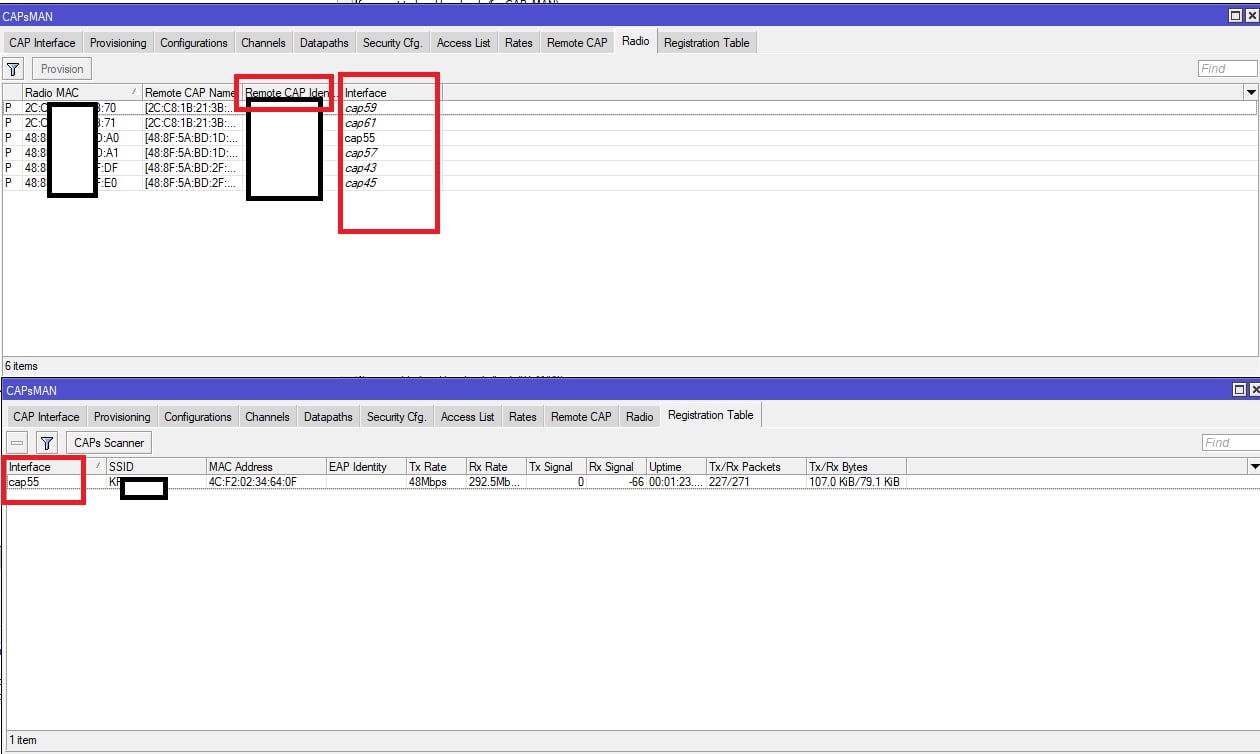This screenshot has width=1260, height=754.
Task: Sort by SSID column header
Action: pyautogui.click(x=156, y=467)
